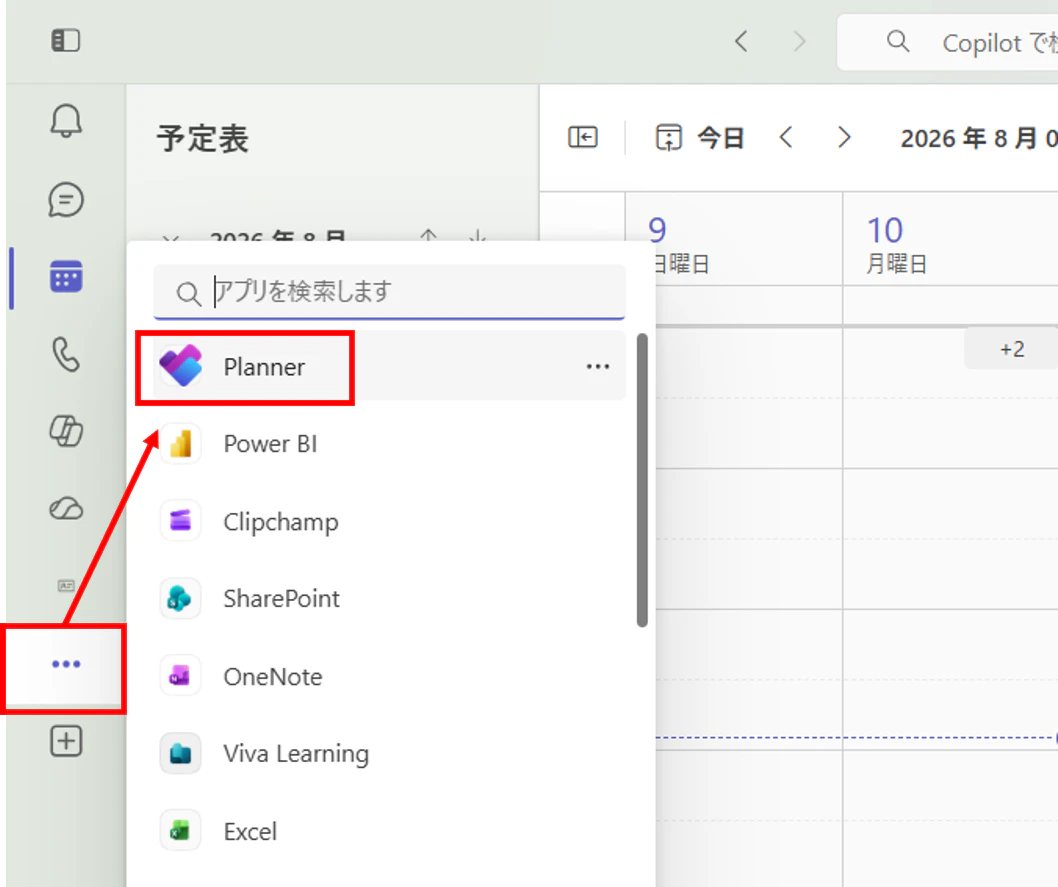
Task: Click the 予定表 heading
Action: click(x=202, y=139)
